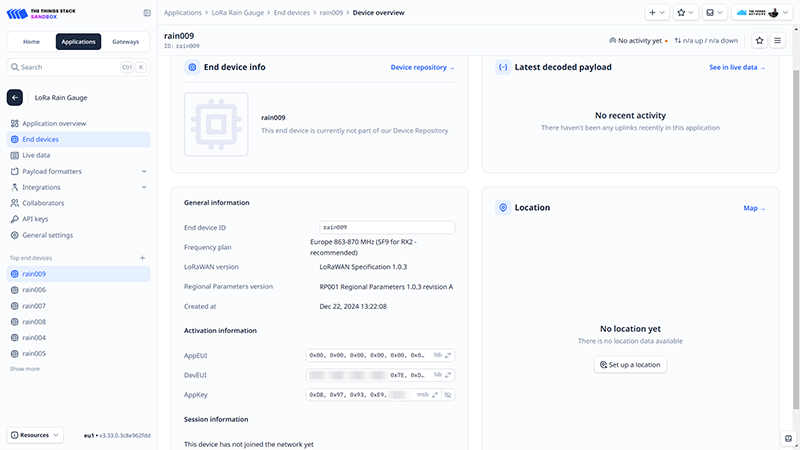Open rain006 in top end devices

(x=78, y=290)
